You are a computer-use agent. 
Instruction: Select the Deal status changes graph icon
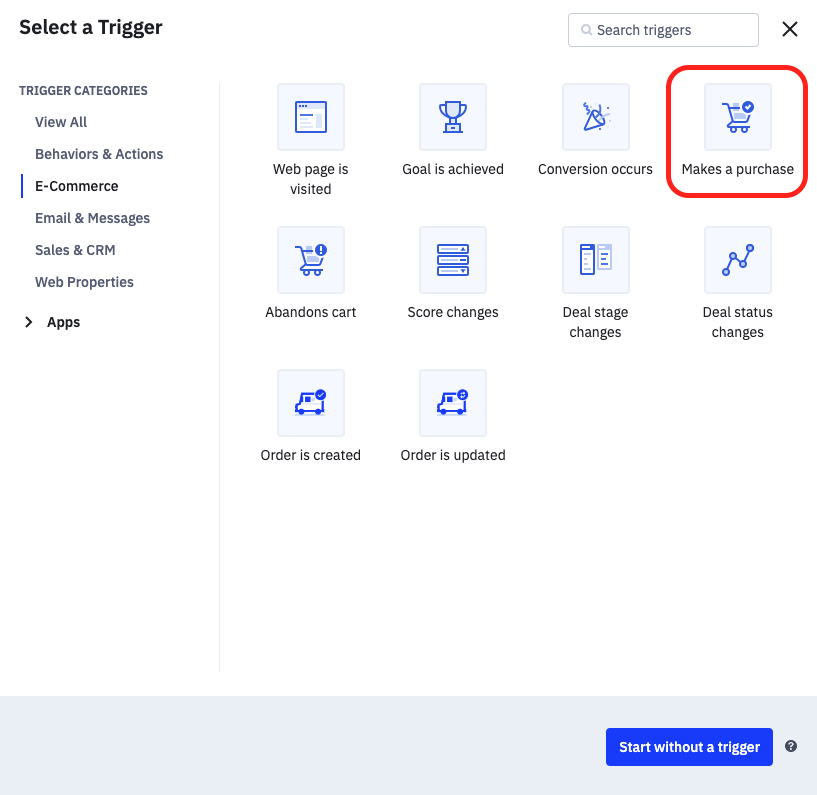click(738, 260)
